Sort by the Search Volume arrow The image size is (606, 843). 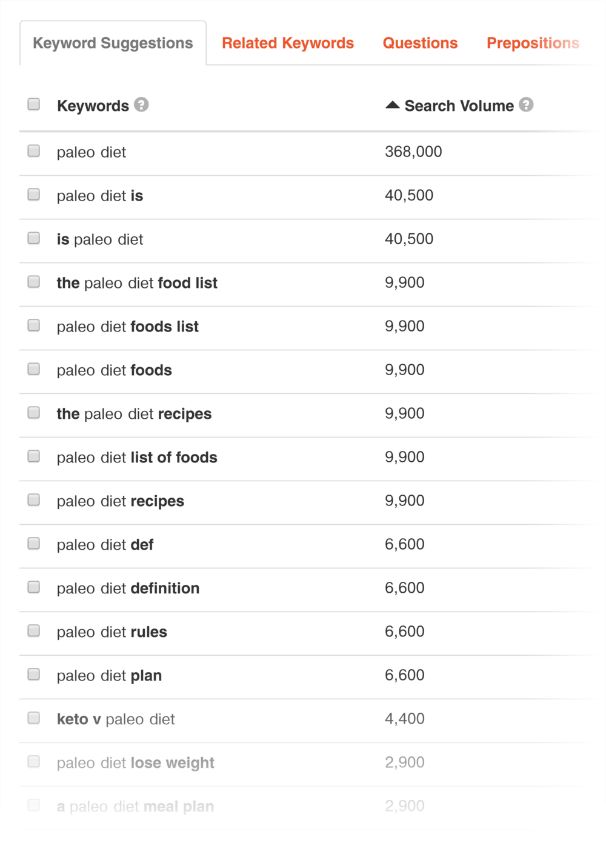pos(392,105)
